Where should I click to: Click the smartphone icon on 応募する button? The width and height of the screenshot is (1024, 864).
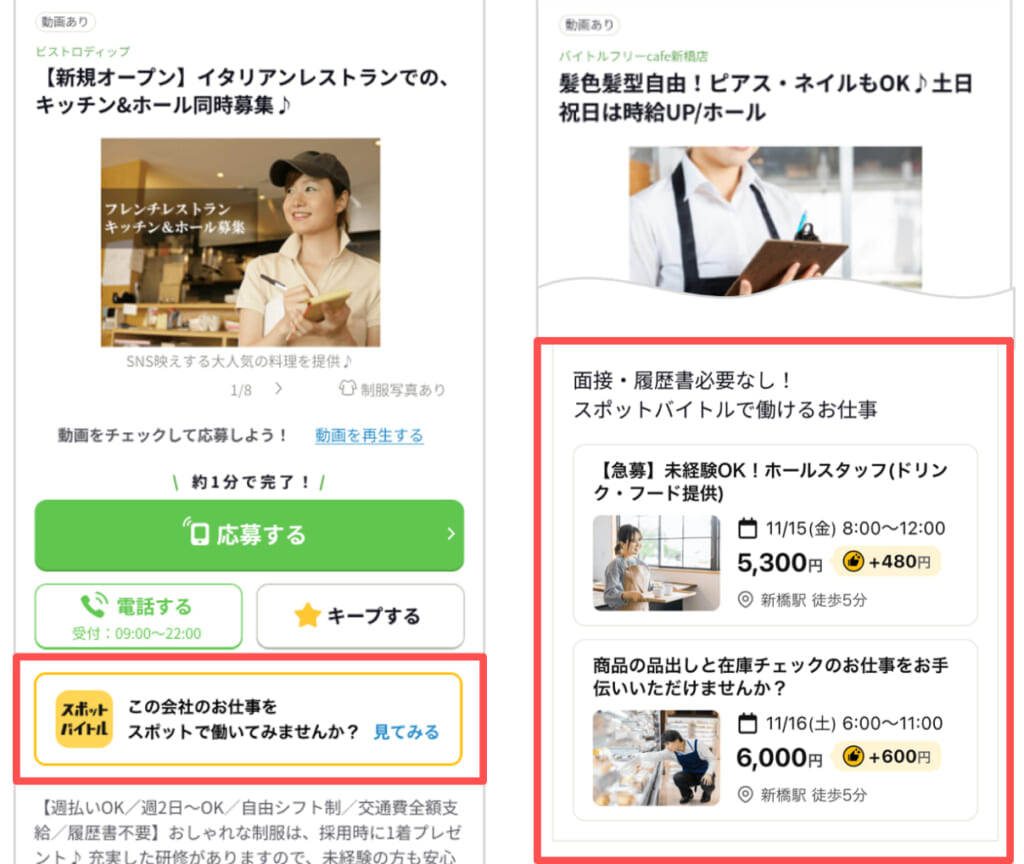pos(198,533)
